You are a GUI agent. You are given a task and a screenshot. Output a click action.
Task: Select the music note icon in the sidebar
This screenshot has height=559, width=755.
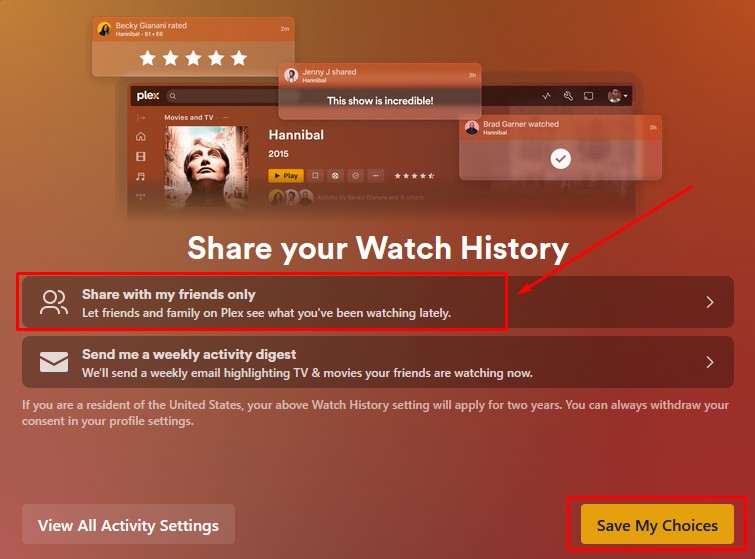tap(141, 176)
